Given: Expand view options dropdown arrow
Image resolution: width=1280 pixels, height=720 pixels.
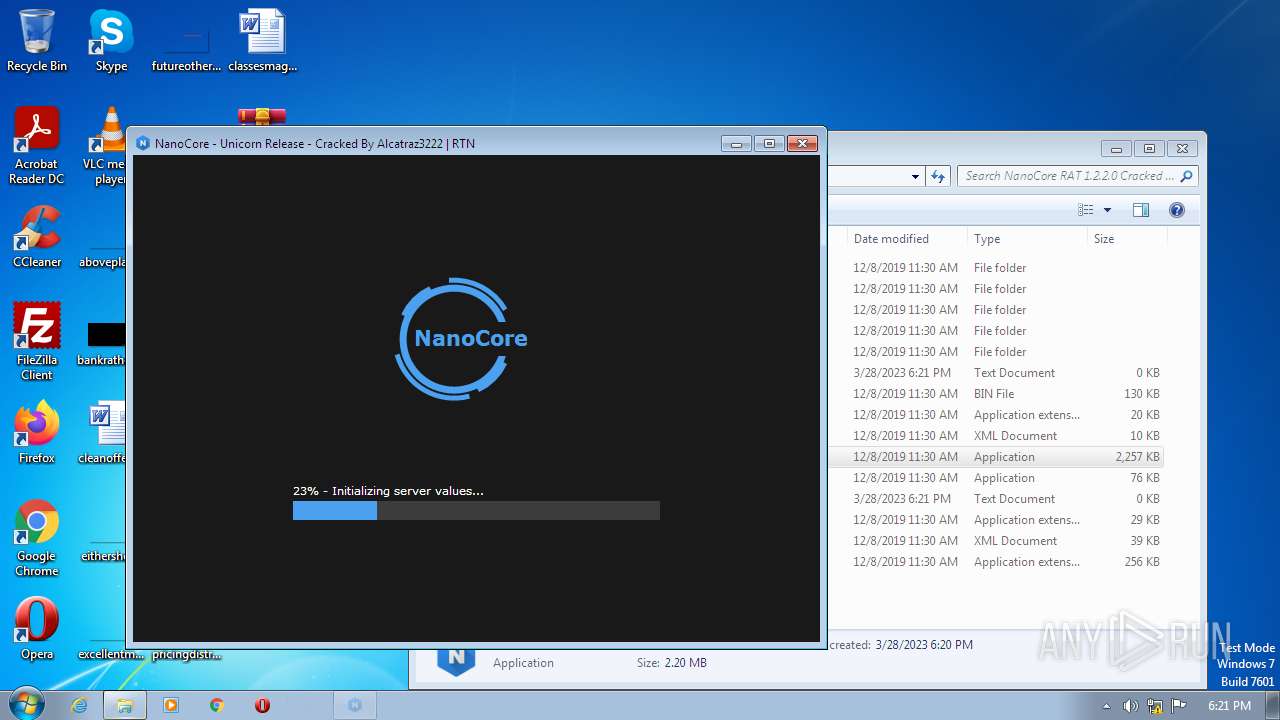Looking at the screenshot, I should [1107, 210].
